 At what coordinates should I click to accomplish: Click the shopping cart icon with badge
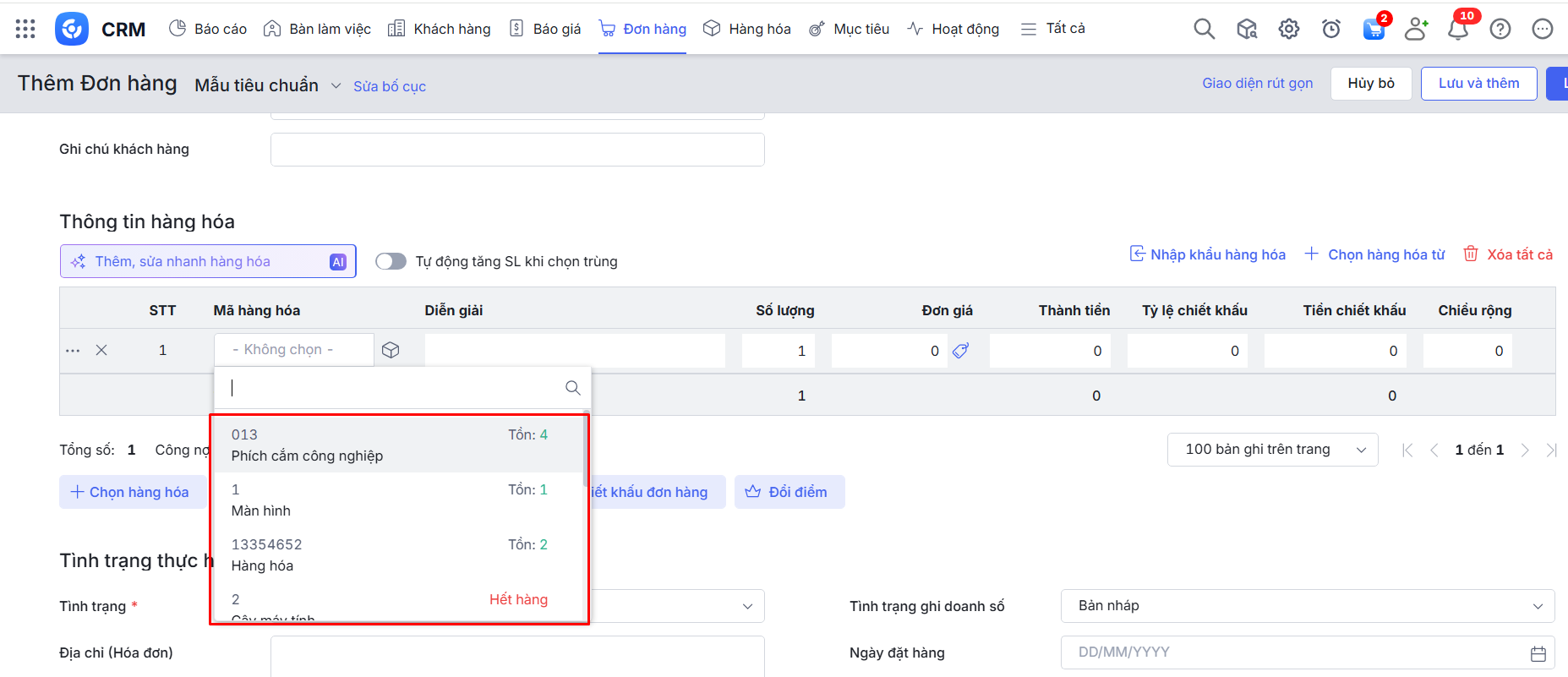pos(1374,30)
